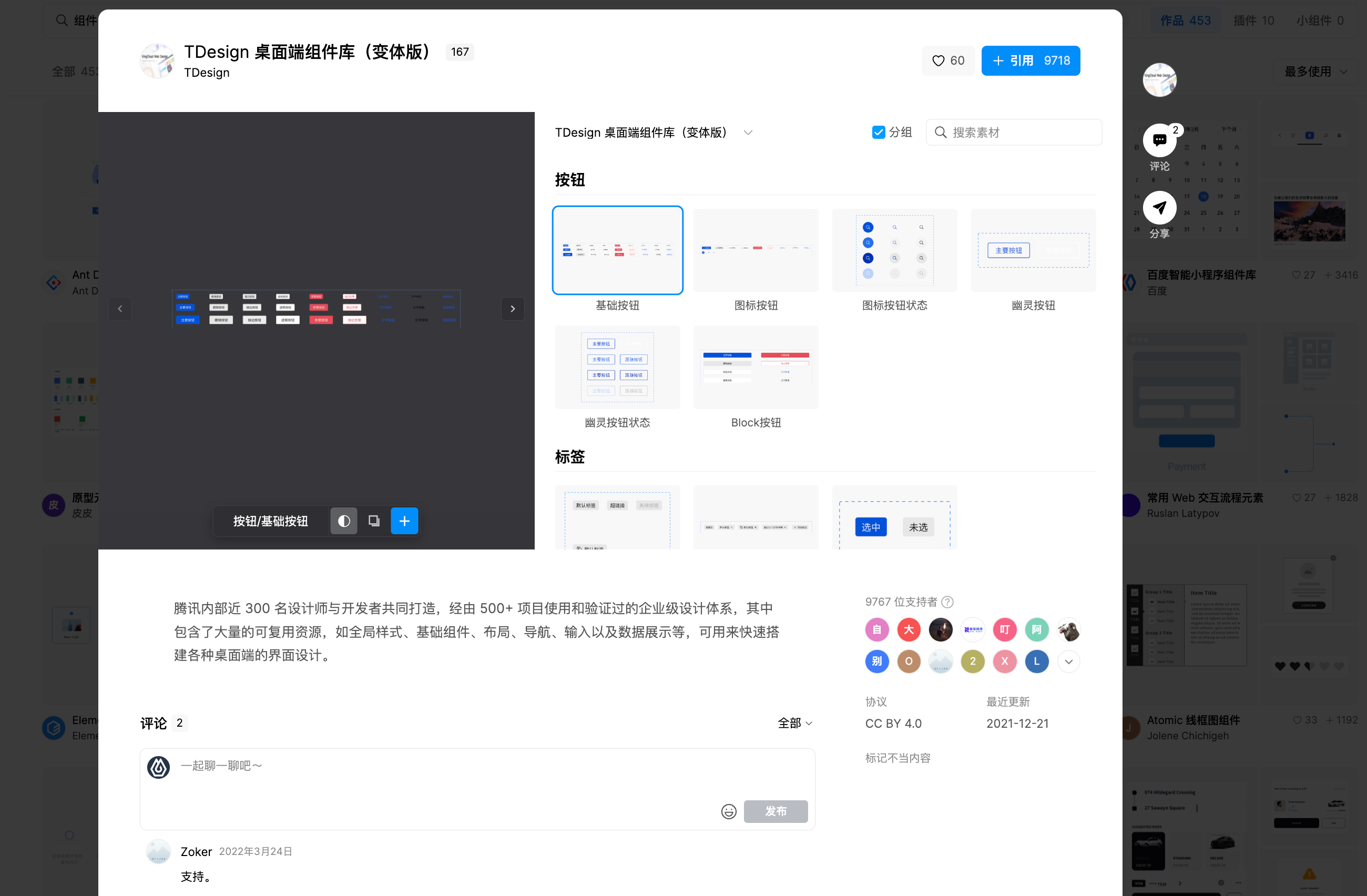The width and height of the screenshot is (1367, 896).
Task: Click the blue L supporter avatar
Action: [x=1037, y=661]
